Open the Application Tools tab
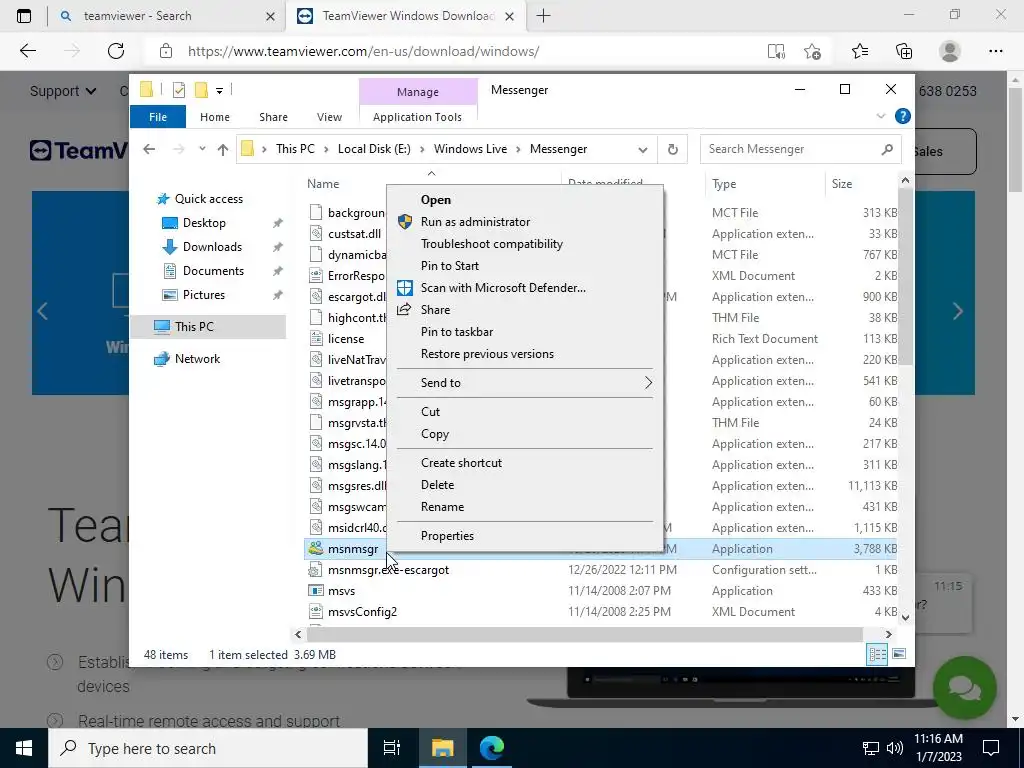Screen dimensions: 1024x768 (417, 117)
